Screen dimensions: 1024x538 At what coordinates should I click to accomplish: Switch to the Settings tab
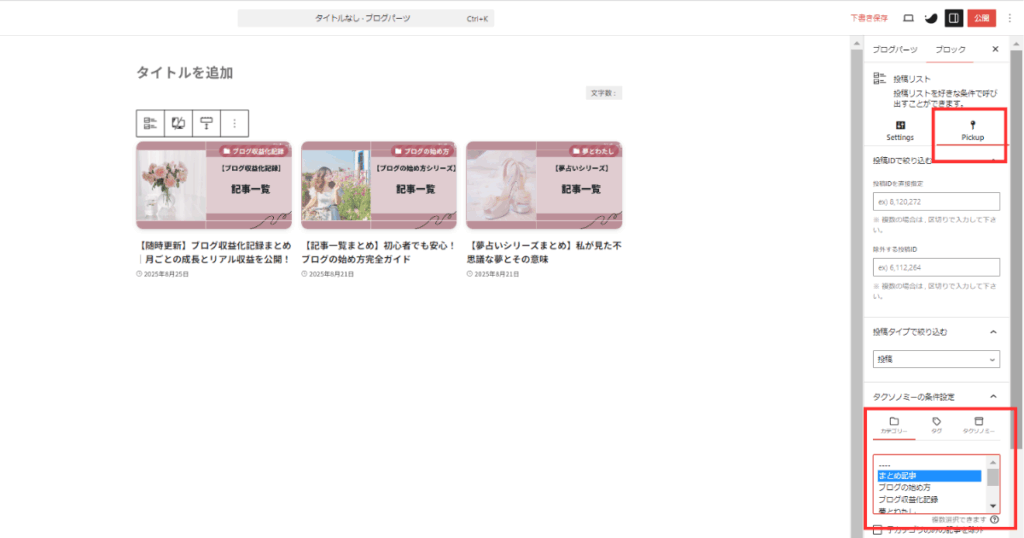tap(900, 130)
